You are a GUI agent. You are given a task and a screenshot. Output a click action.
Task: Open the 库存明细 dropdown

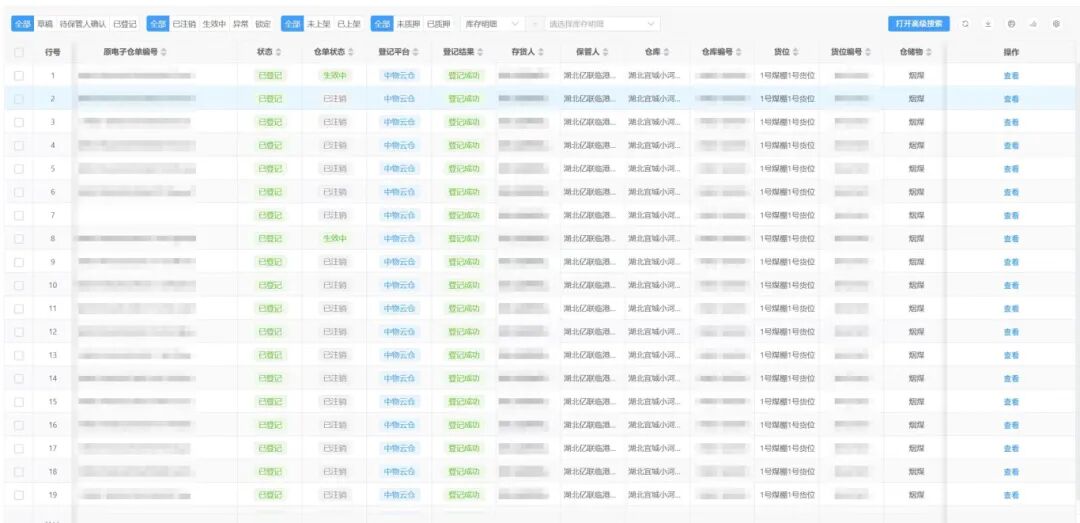click(x=495, y=23)
